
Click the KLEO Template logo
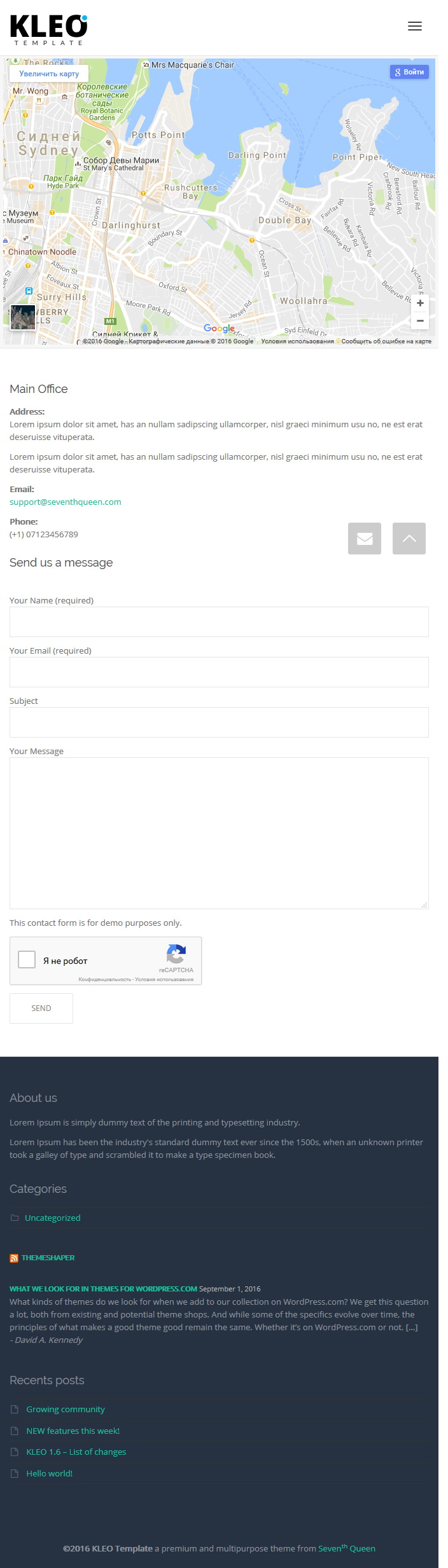coord(49,30)
